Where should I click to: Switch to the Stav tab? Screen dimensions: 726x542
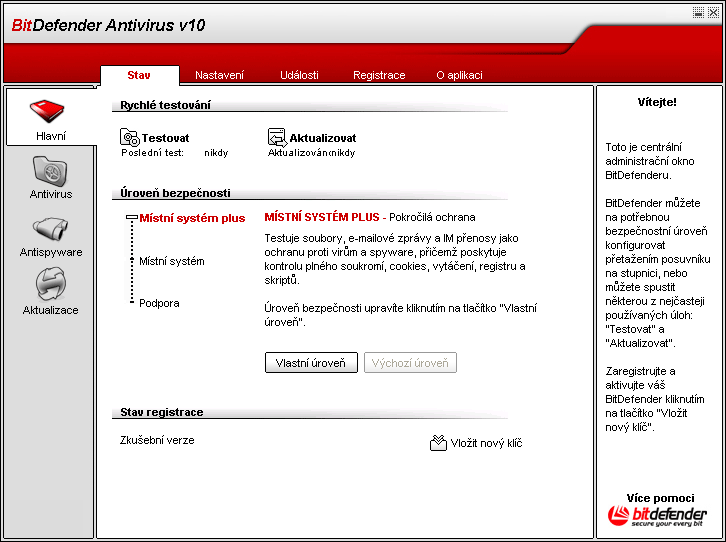tap(139, 75)
